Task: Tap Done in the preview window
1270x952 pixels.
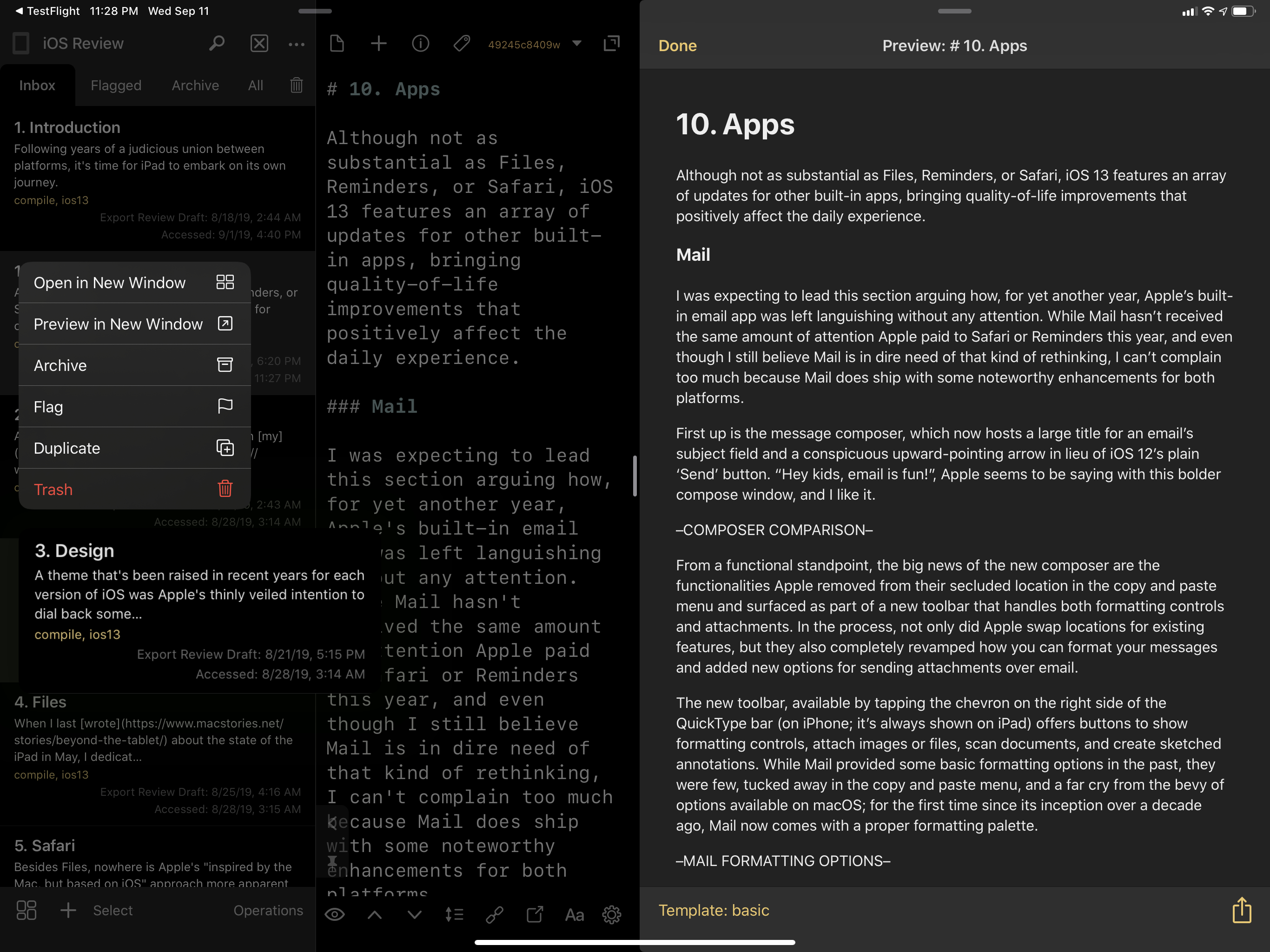Action: coord(677,46)
